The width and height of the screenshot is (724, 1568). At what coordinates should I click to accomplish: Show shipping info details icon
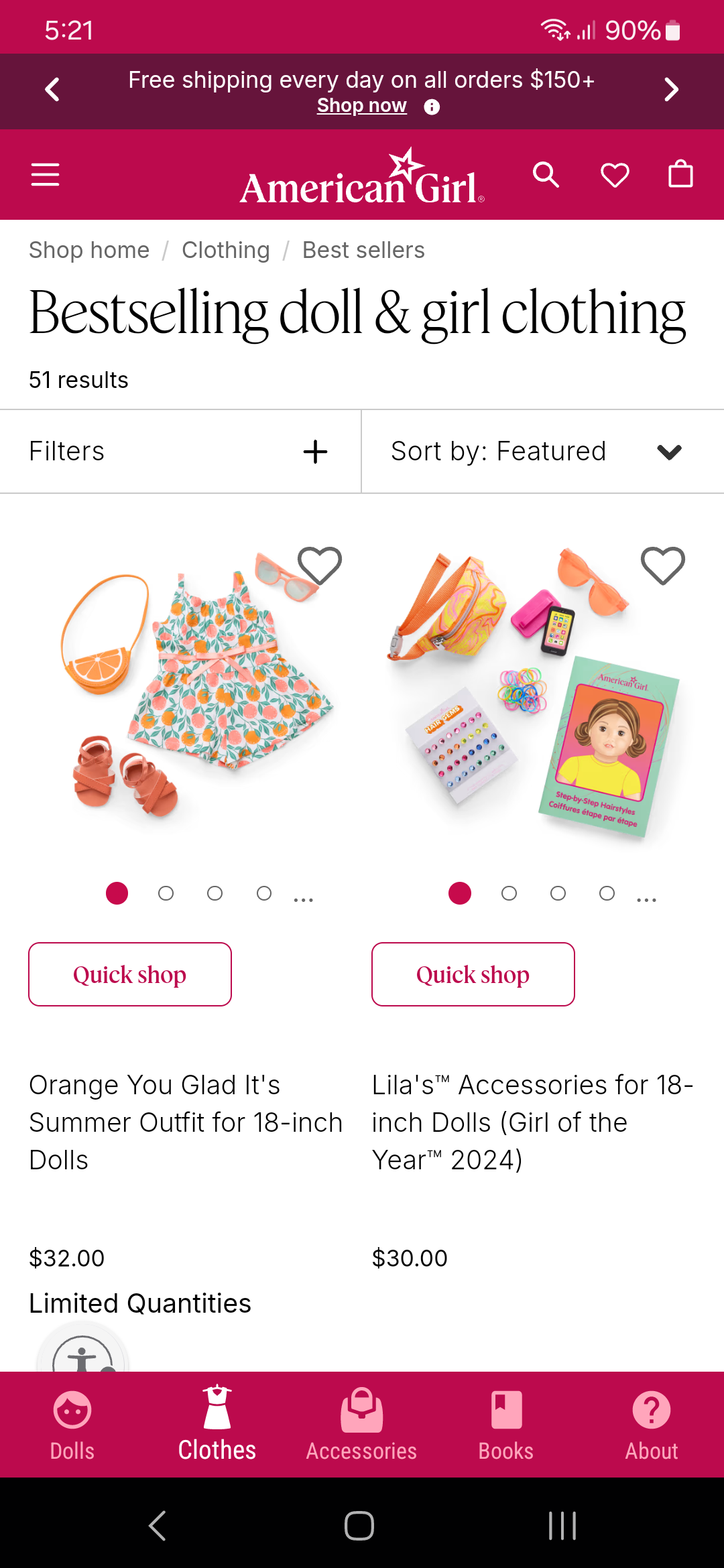432,107
